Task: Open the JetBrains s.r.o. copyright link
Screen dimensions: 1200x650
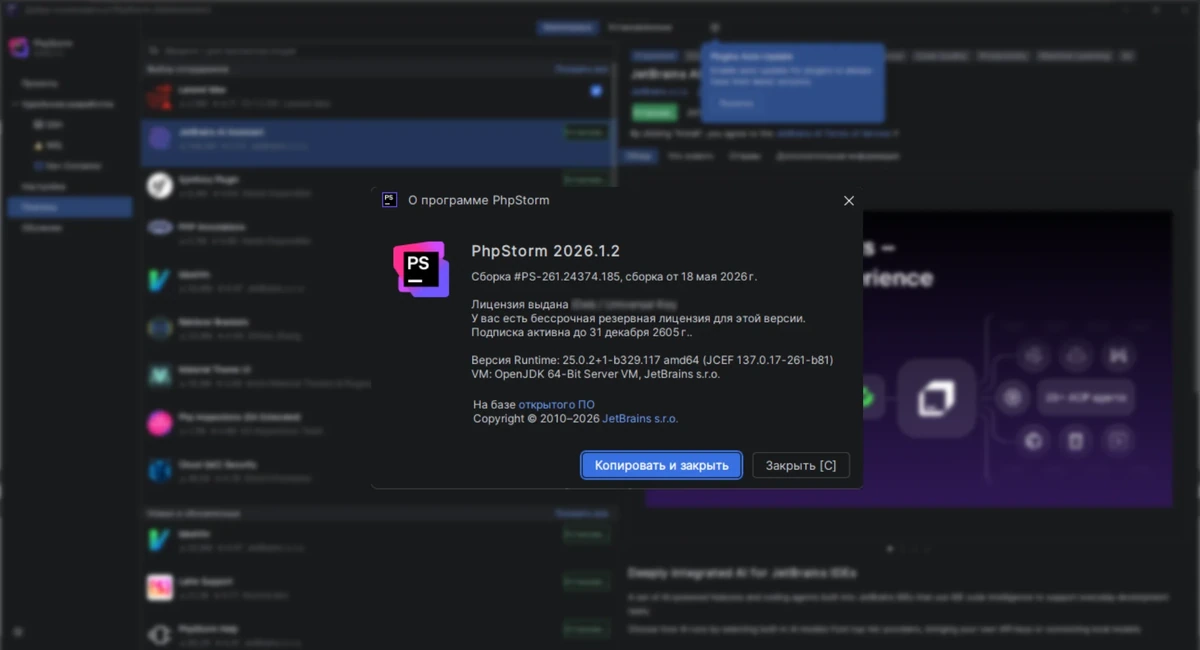Action: click(x=640, y=418)
